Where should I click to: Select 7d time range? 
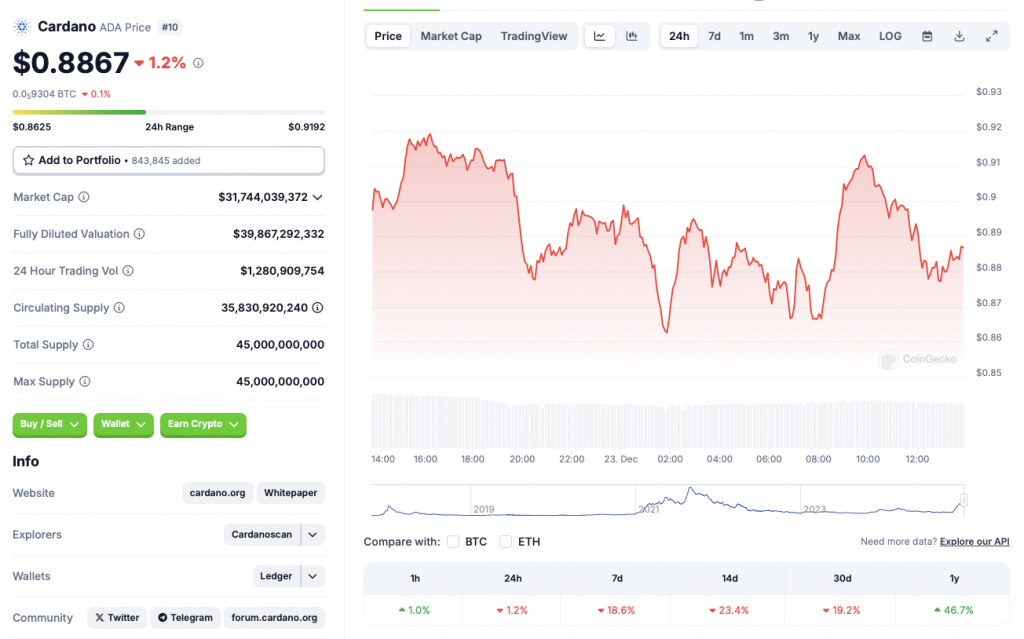[x=714, y=36]
